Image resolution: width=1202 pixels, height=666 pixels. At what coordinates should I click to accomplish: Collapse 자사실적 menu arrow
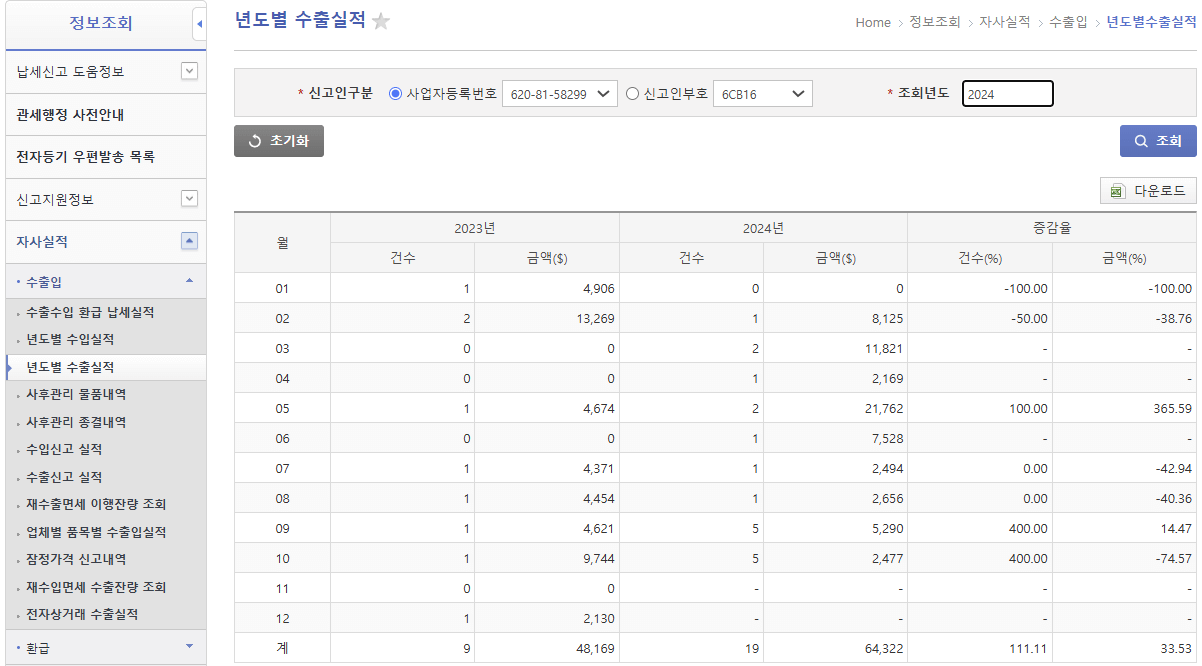point(189,241)
